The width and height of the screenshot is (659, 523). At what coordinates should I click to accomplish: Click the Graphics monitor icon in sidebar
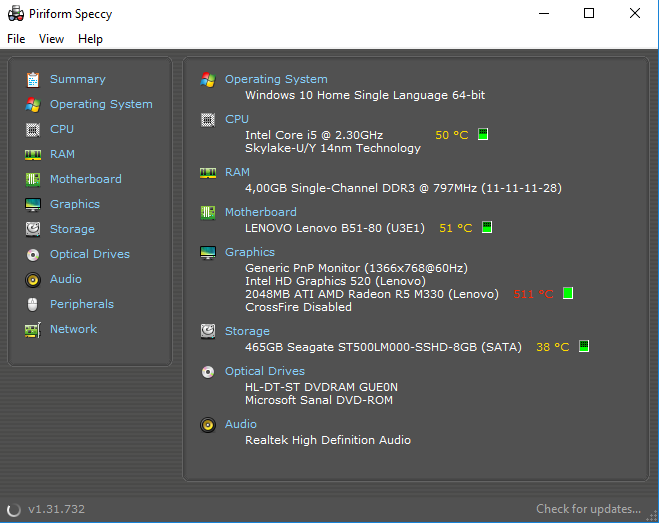coord(33,205)
